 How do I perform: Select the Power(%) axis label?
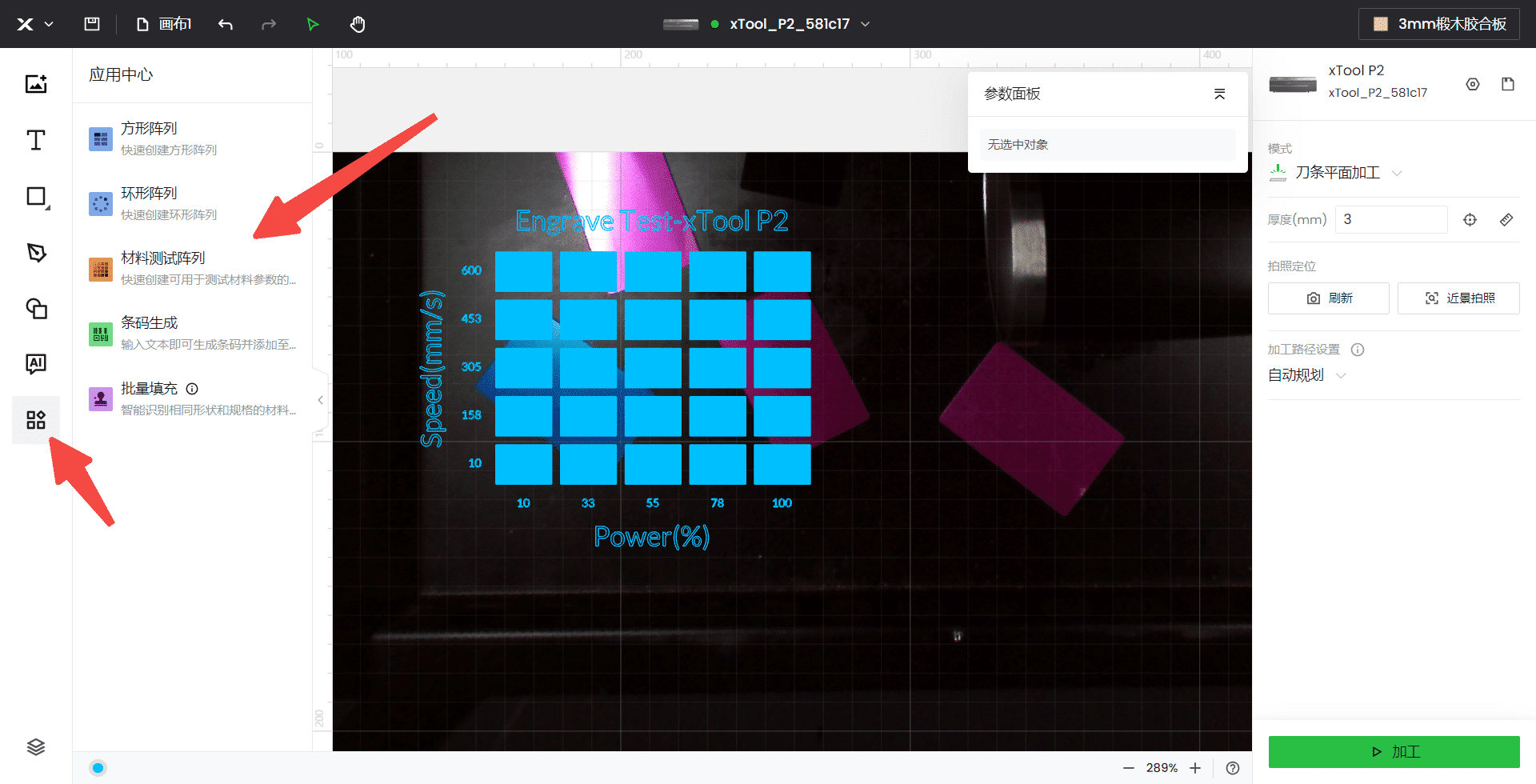click(x=652, y=537)
